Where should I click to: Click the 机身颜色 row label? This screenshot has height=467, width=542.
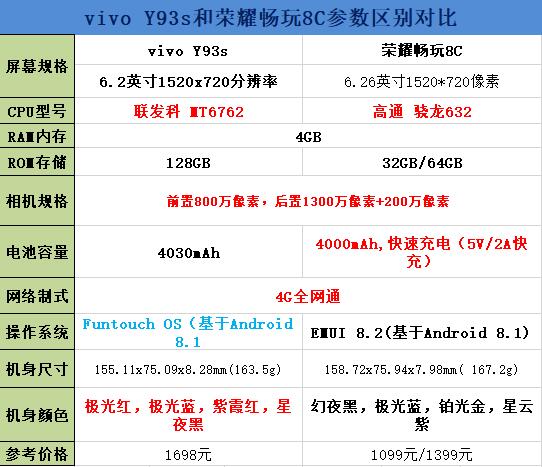point(37,414)
